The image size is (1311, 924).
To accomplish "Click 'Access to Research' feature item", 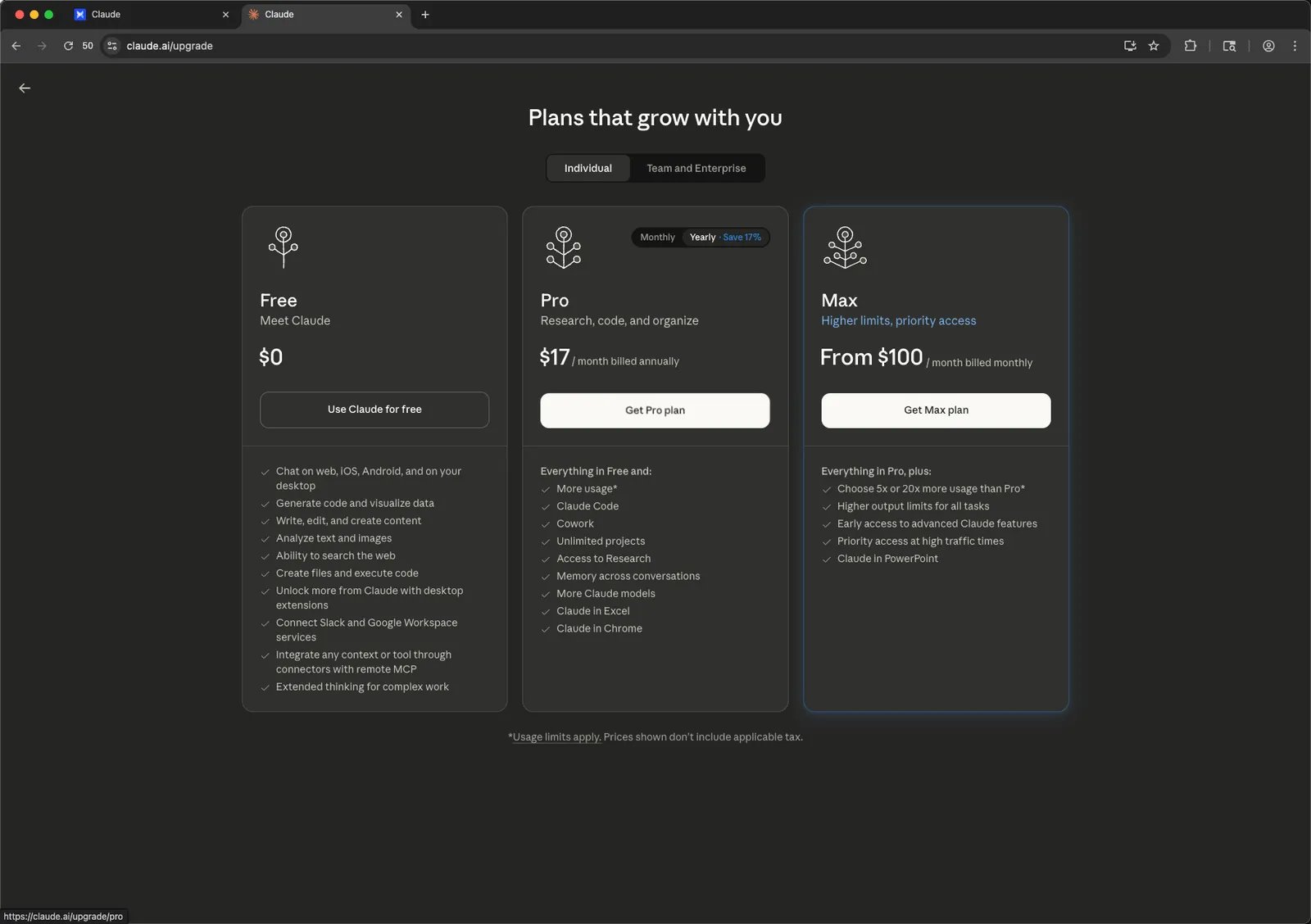I will tap(604, 559).
